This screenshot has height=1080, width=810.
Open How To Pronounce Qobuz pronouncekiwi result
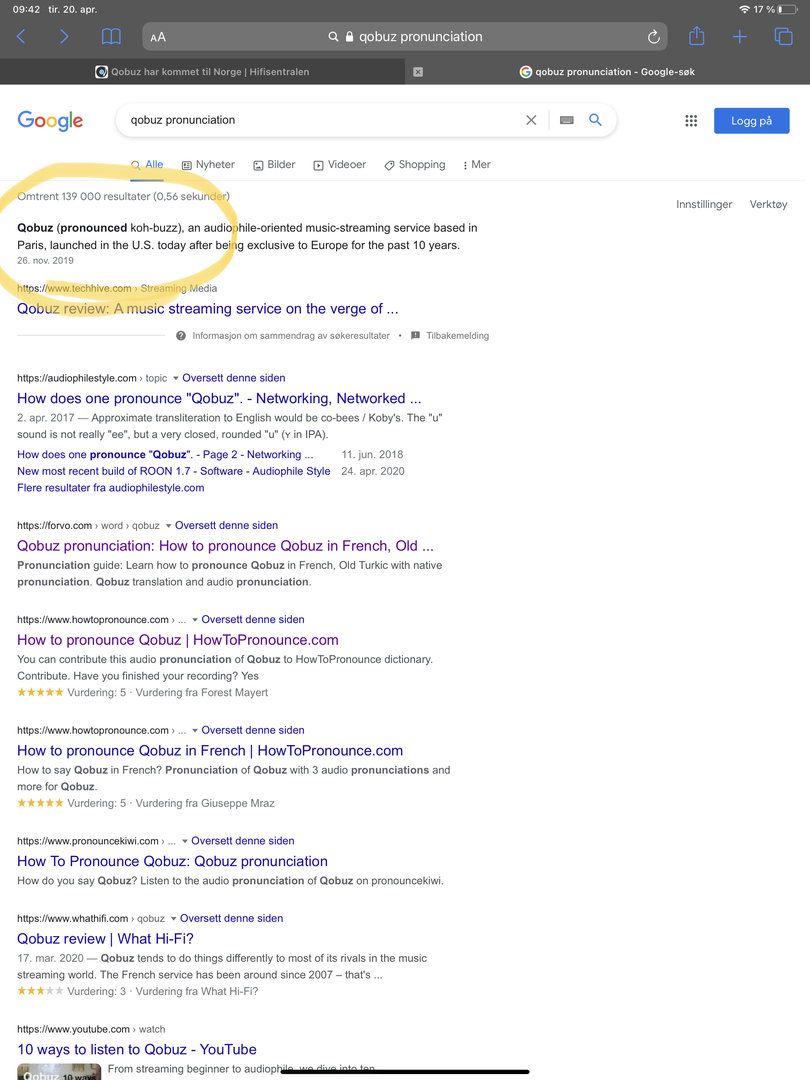172,861
